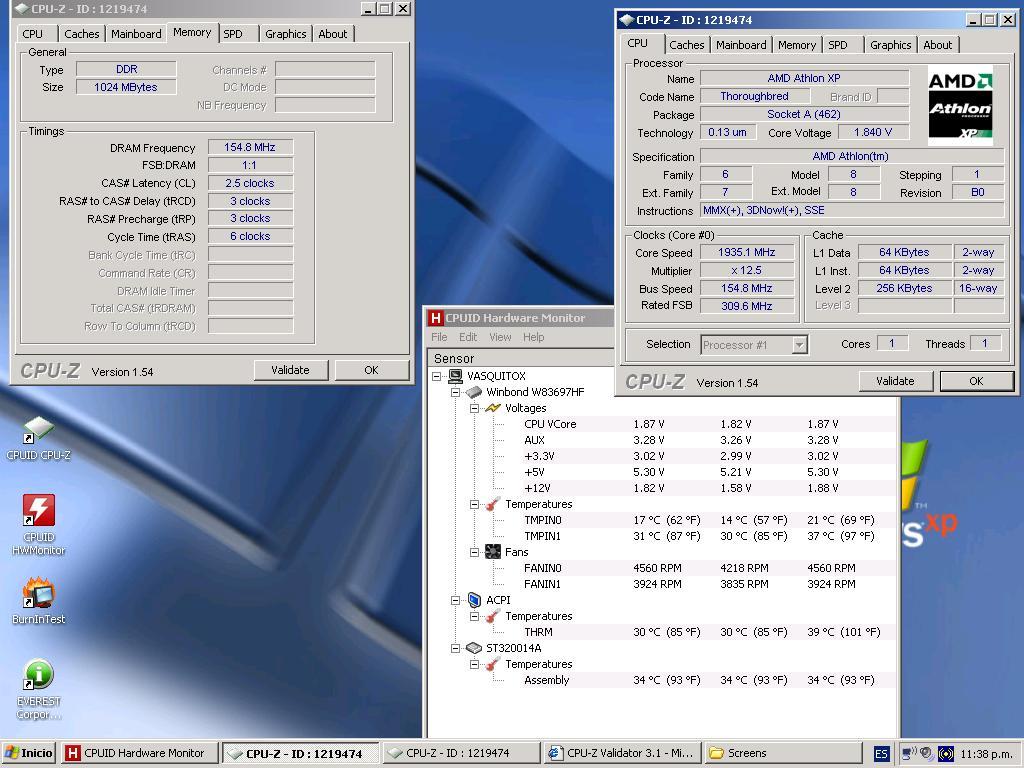Open SPD tab in Memory window
Image resolution: width=1024 pixels, height=768 pixels.
232,34
